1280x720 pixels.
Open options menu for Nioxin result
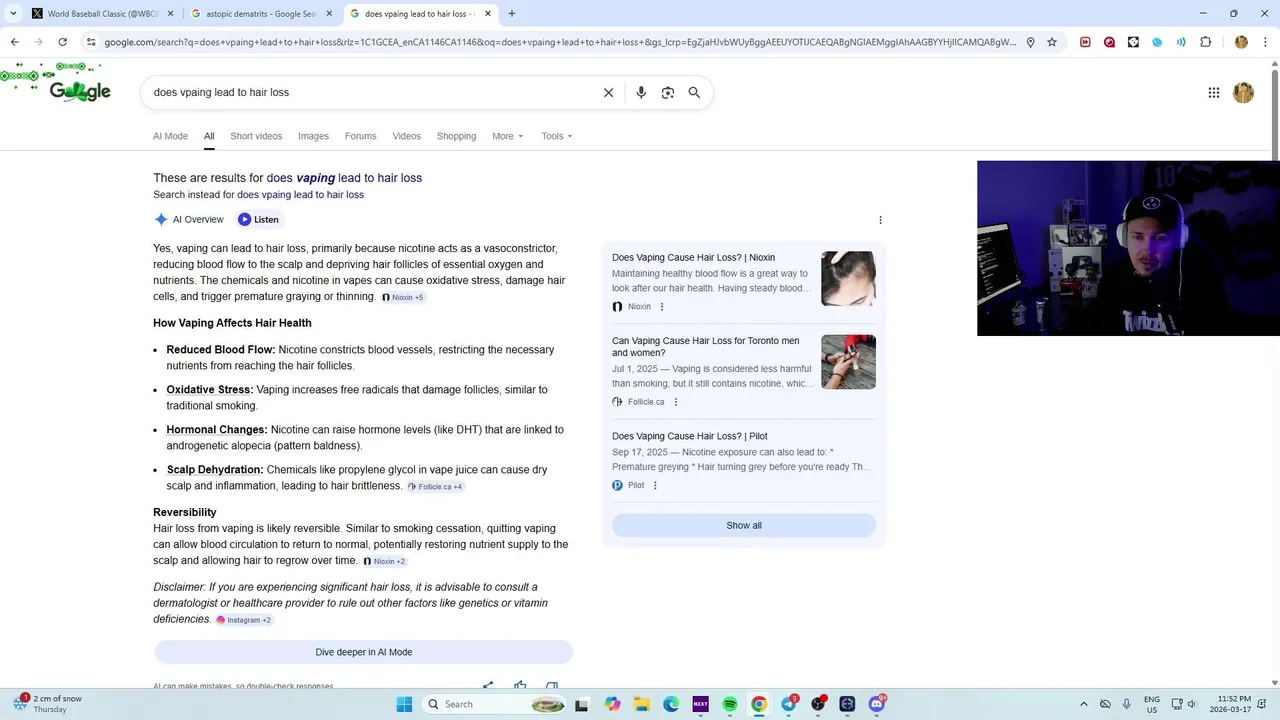point(661,307)
